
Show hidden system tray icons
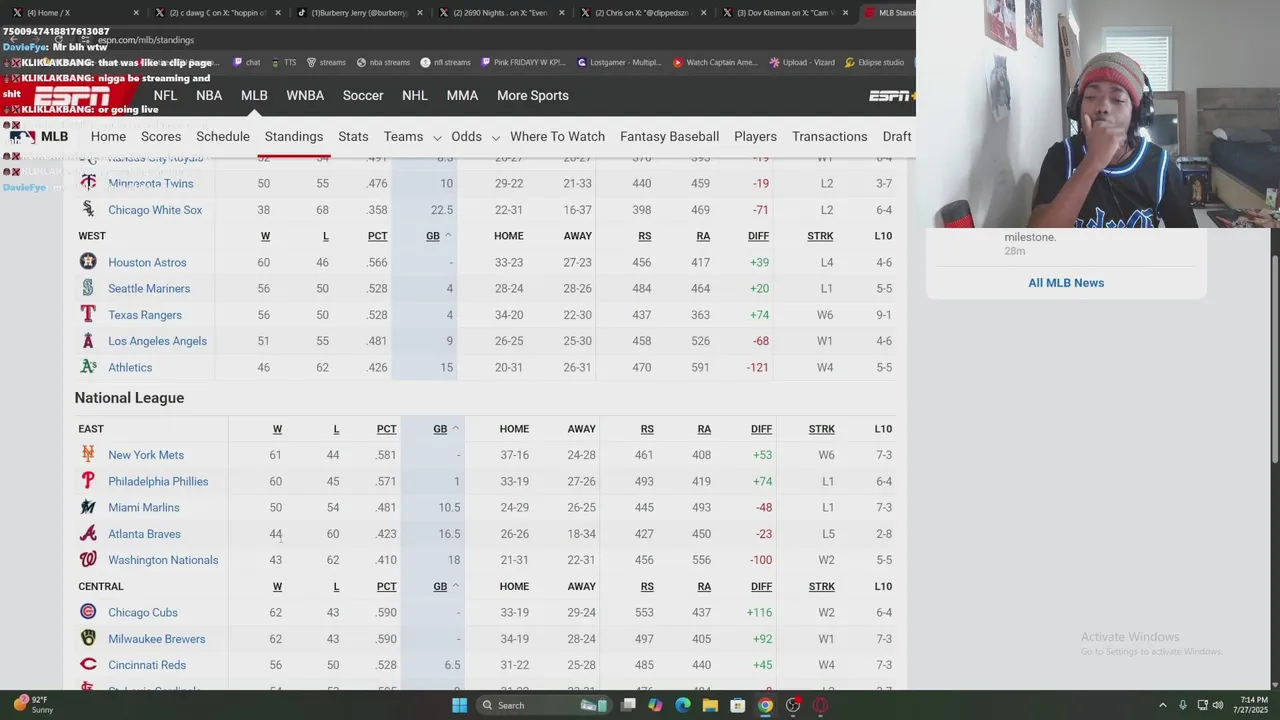click(x=1162, y=705)
